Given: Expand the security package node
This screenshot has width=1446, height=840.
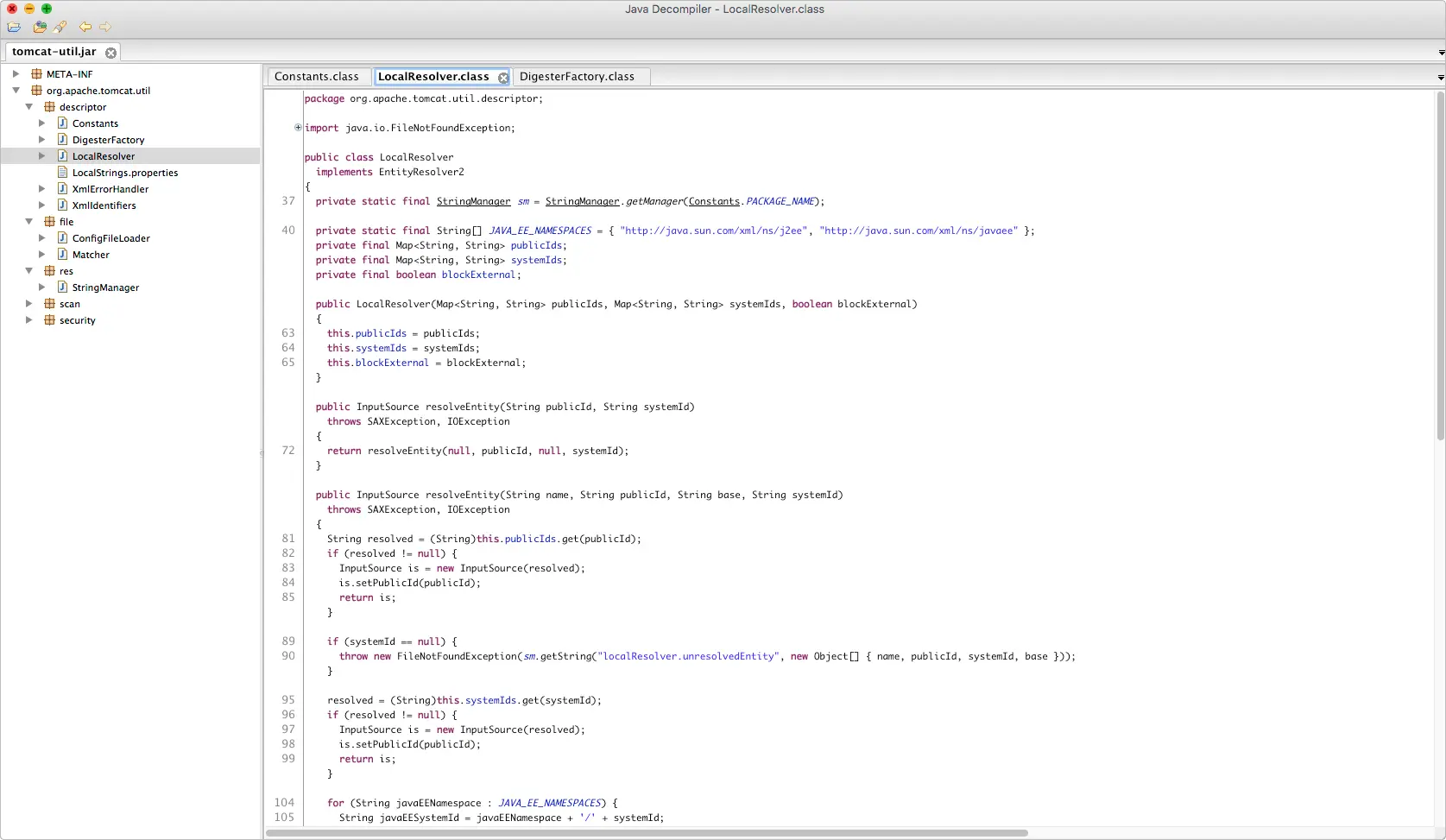Looking at the screenshot, I should click(28, 320).
